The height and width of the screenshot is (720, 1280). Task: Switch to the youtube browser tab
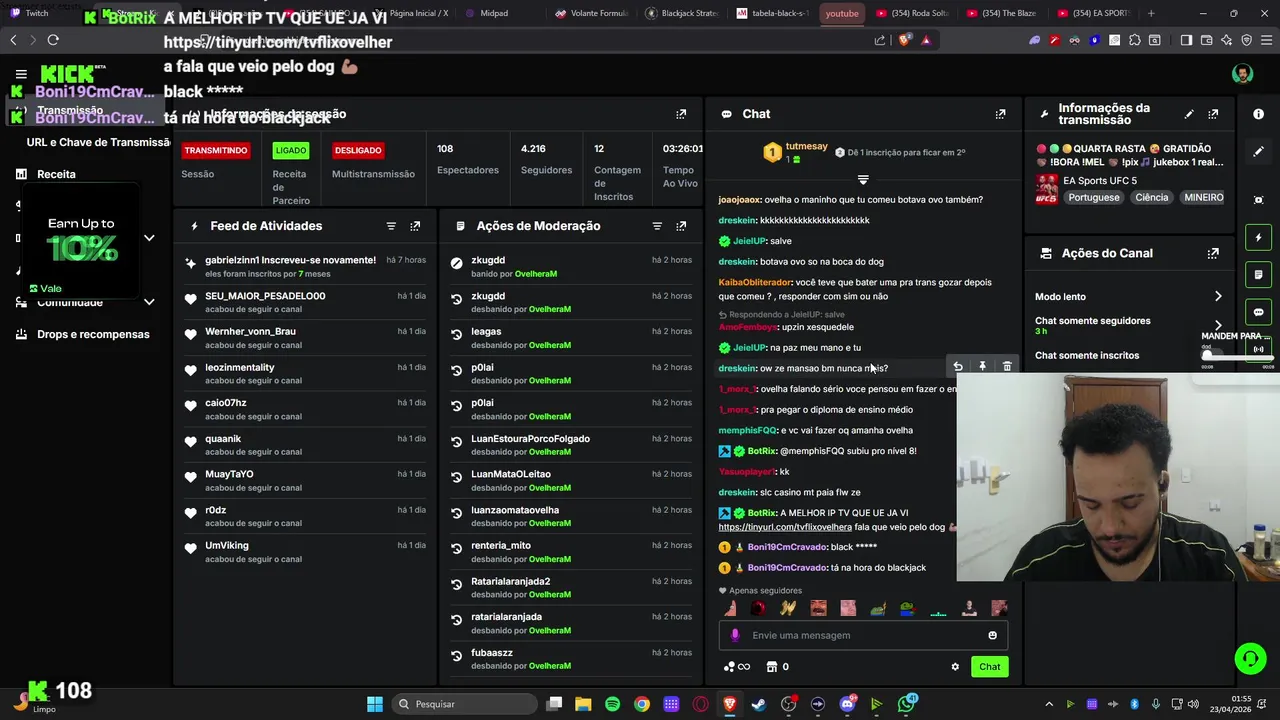click(842, 13)
